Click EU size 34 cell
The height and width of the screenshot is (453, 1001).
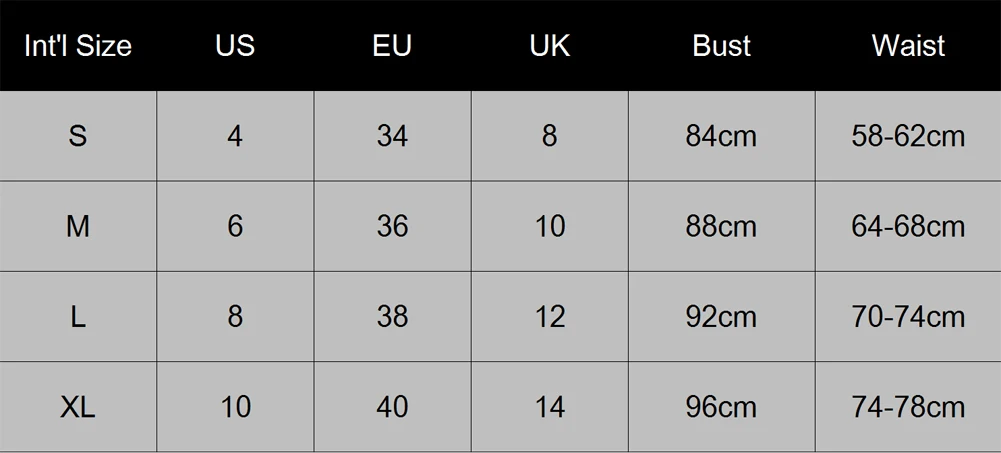coord(392,136)
